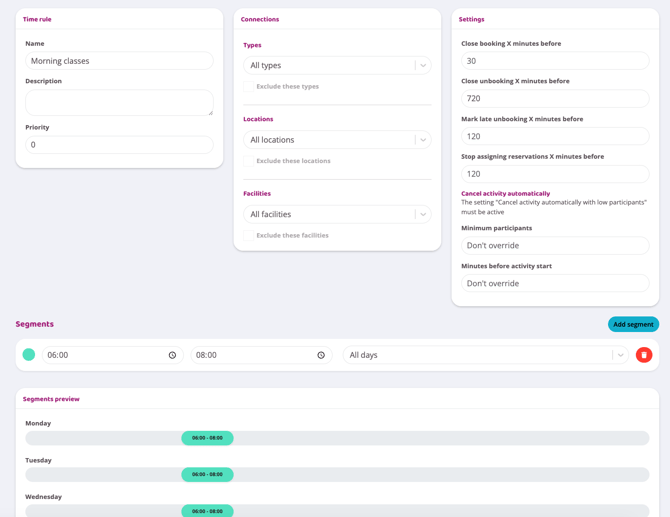Click the clock icon in the 08:00 field
This screenshot has width=670, height=517.
(x=321, y=355)
